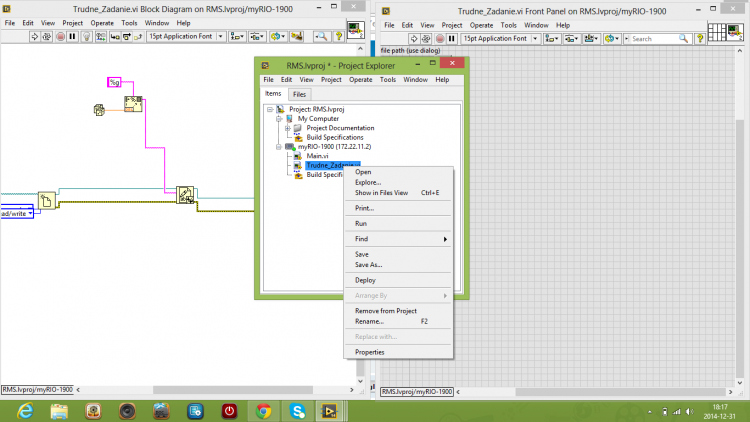Toggle Retain Wire Values button
Viewport: 750px width, 422px height.
(x=100, y=36)
